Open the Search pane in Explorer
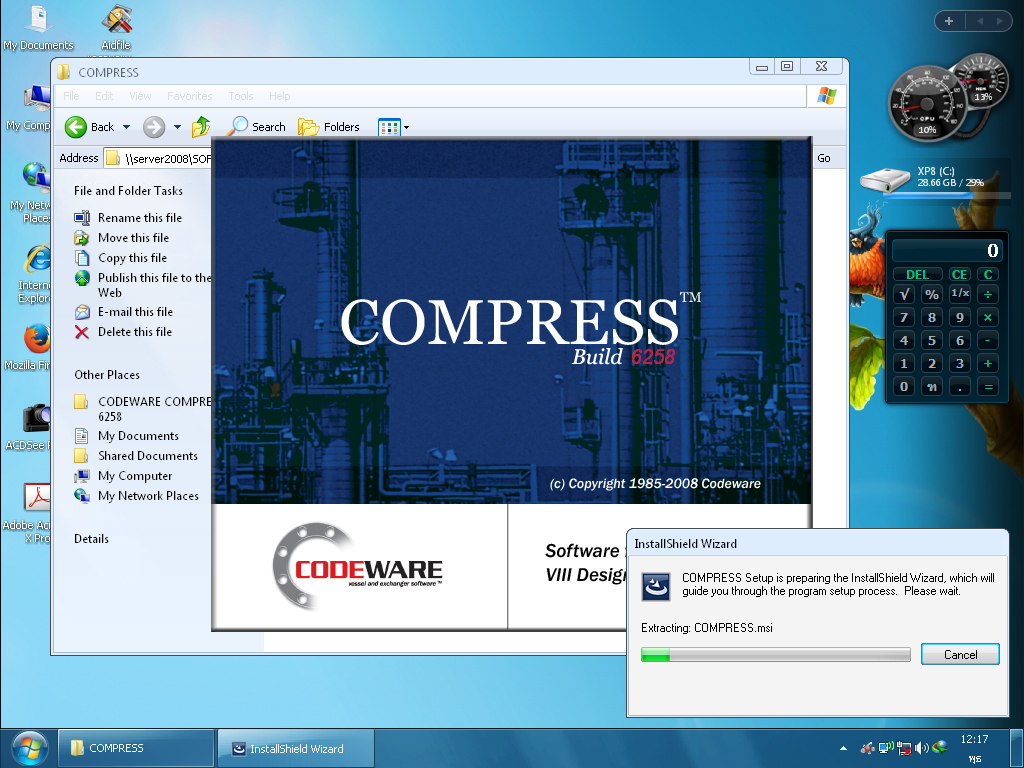 point(257,127)
